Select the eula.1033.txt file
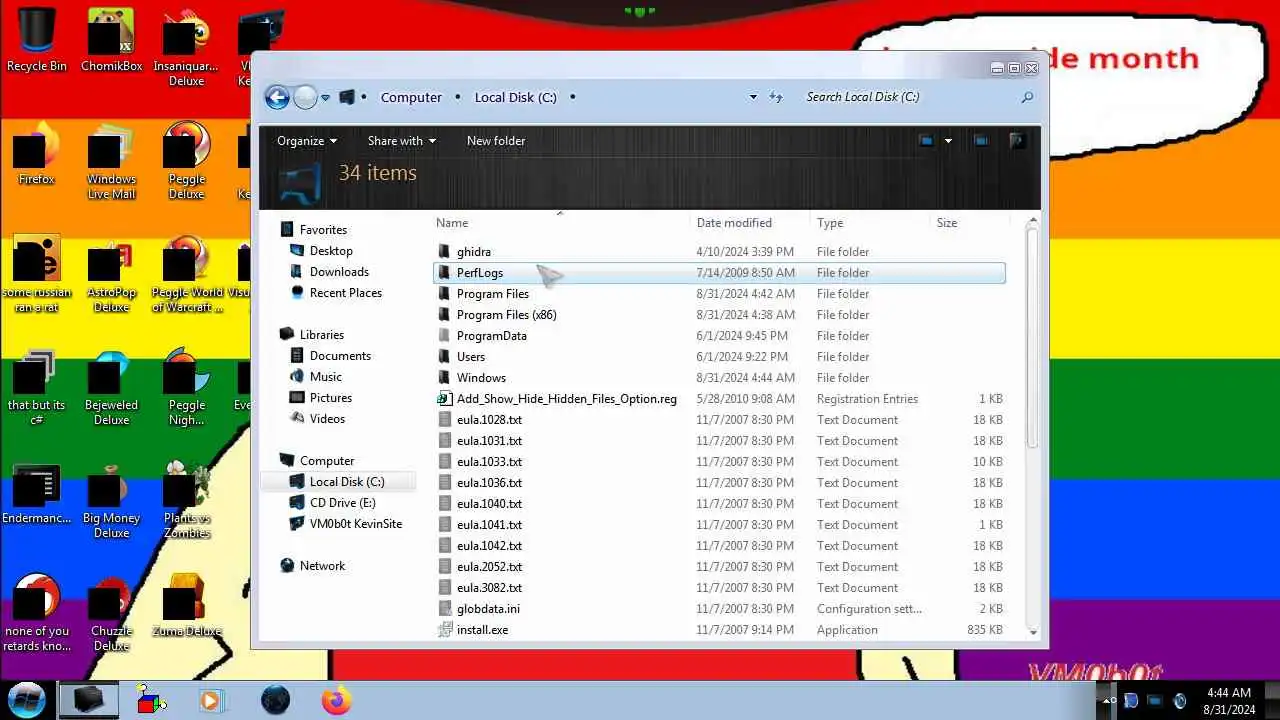Image resolution: width=1280 pixels, height=720 pixels. pyautogui.click(x=719, y=462)
